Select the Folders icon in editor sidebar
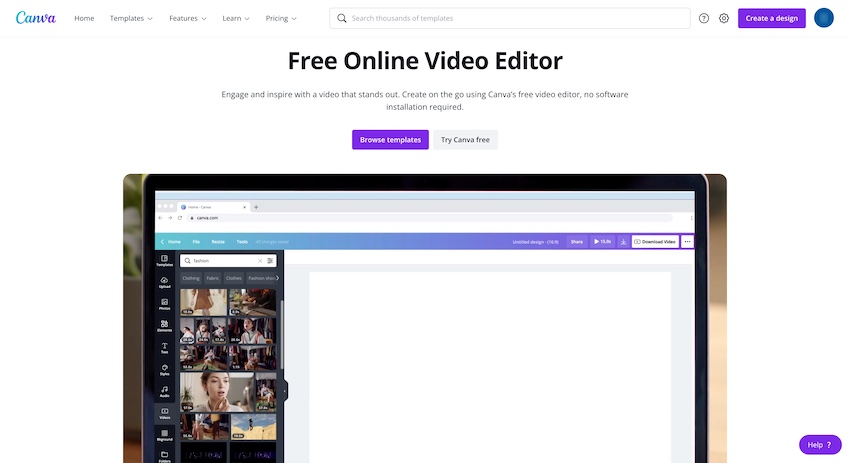The width and height of the screenshot is (850, 463). 164,456
